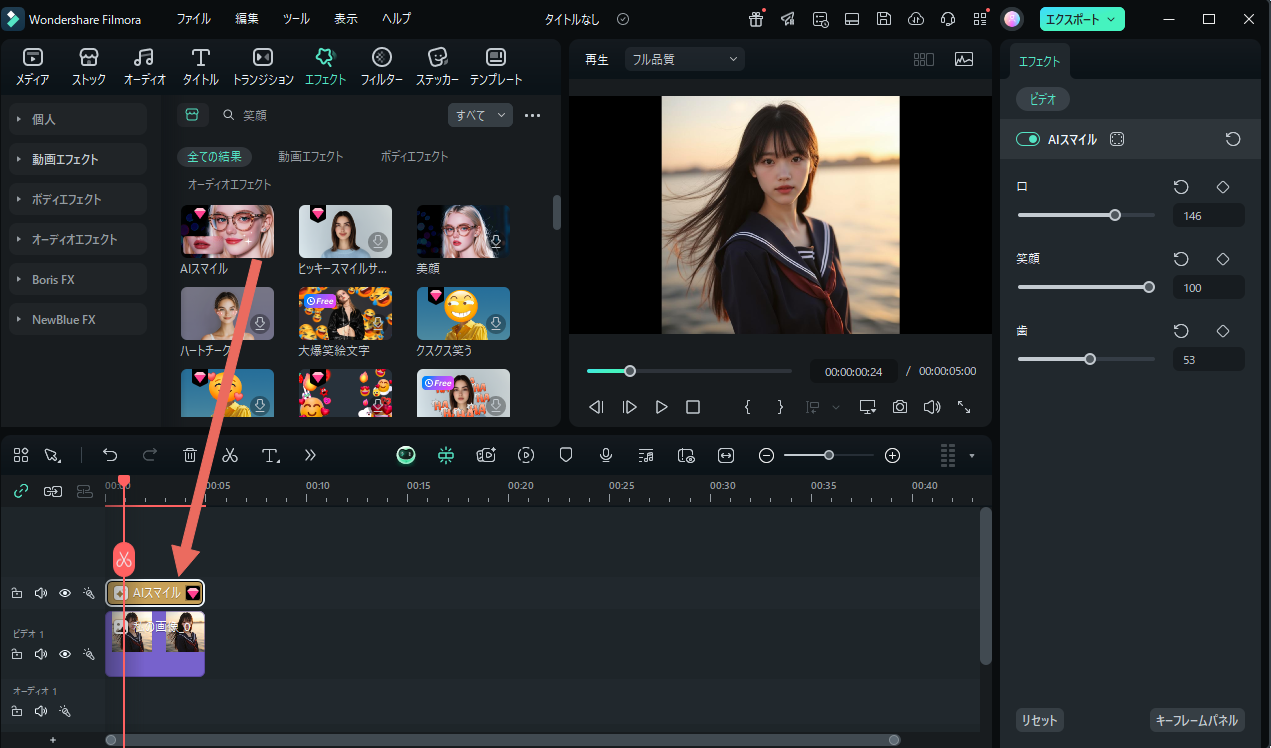Reset the AIスマイル effect with its reset icon
This screenshot has height=748, width=1271.
(x=1233, y=139)
